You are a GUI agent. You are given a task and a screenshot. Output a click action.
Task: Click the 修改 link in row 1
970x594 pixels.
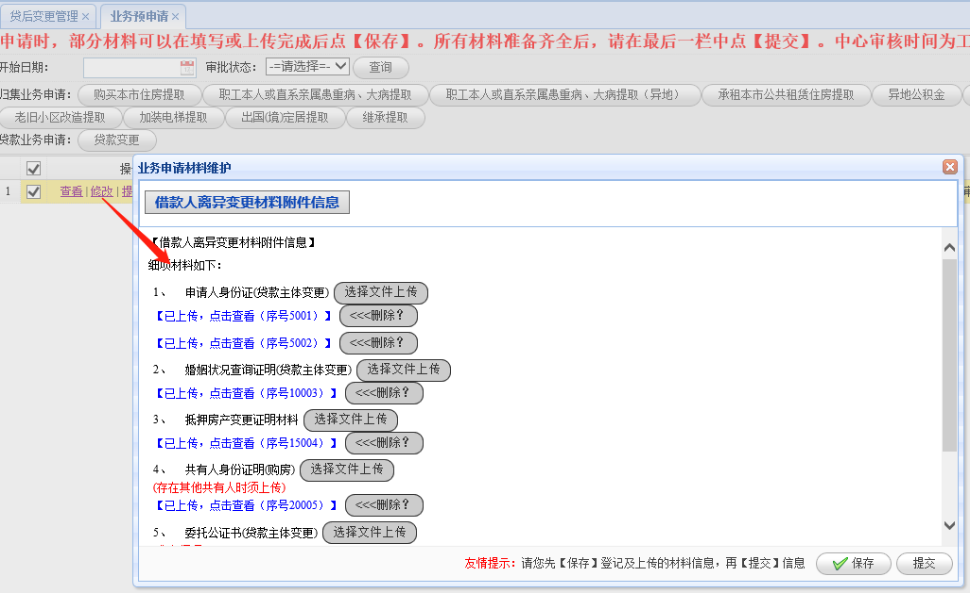pos(102,191)
